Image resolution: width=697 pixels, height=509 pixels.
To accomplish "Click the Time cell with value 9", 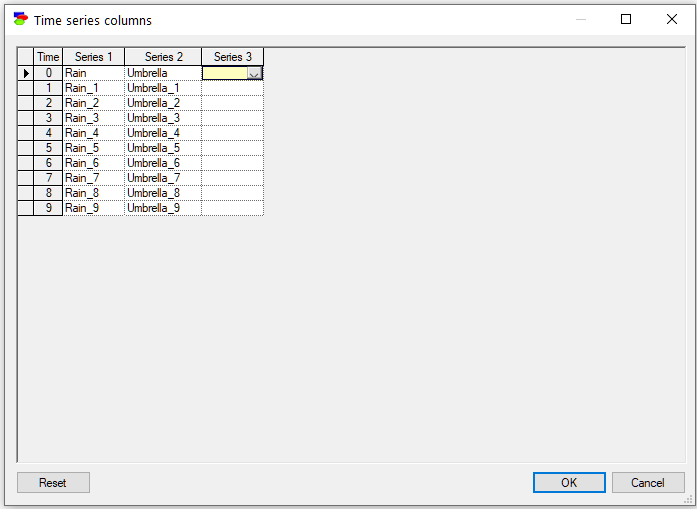I will pyautogui.click(x=48, y=208).
